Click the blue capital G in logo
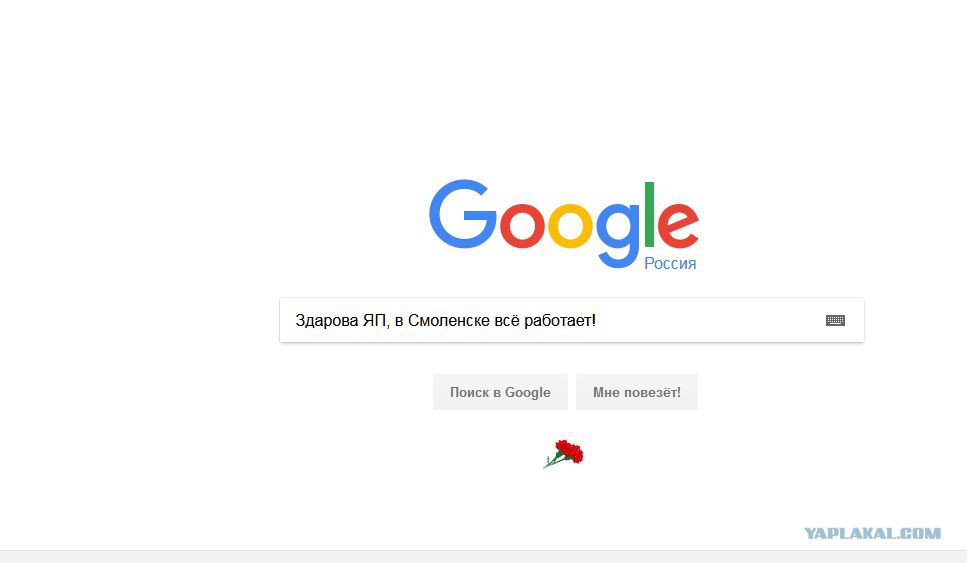The image size is (967, 563). [x=463, y=214]
